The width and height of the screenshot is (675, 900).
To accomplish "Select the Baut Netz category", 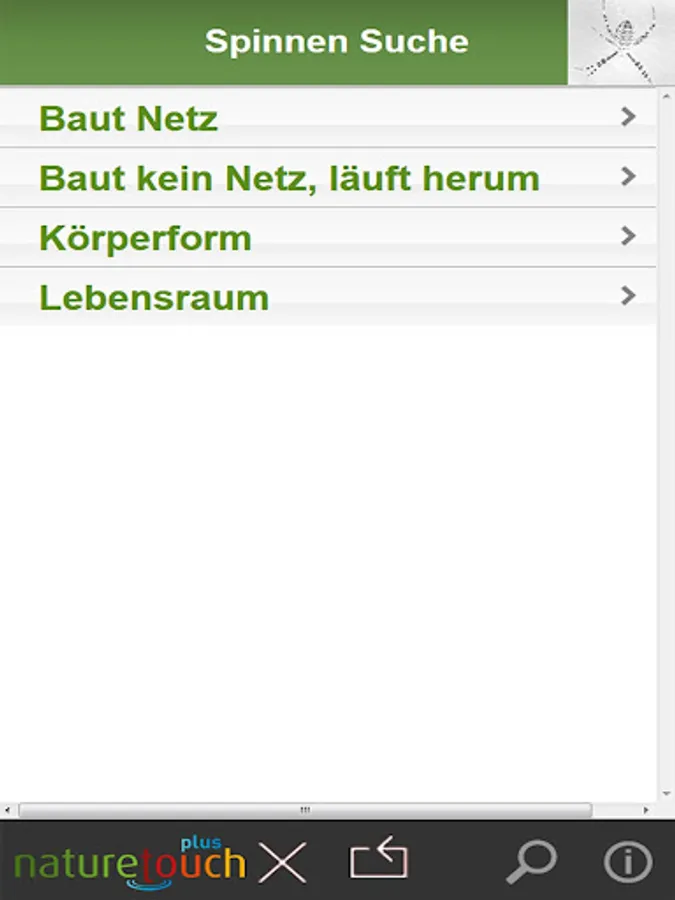I will pos(128,119).
